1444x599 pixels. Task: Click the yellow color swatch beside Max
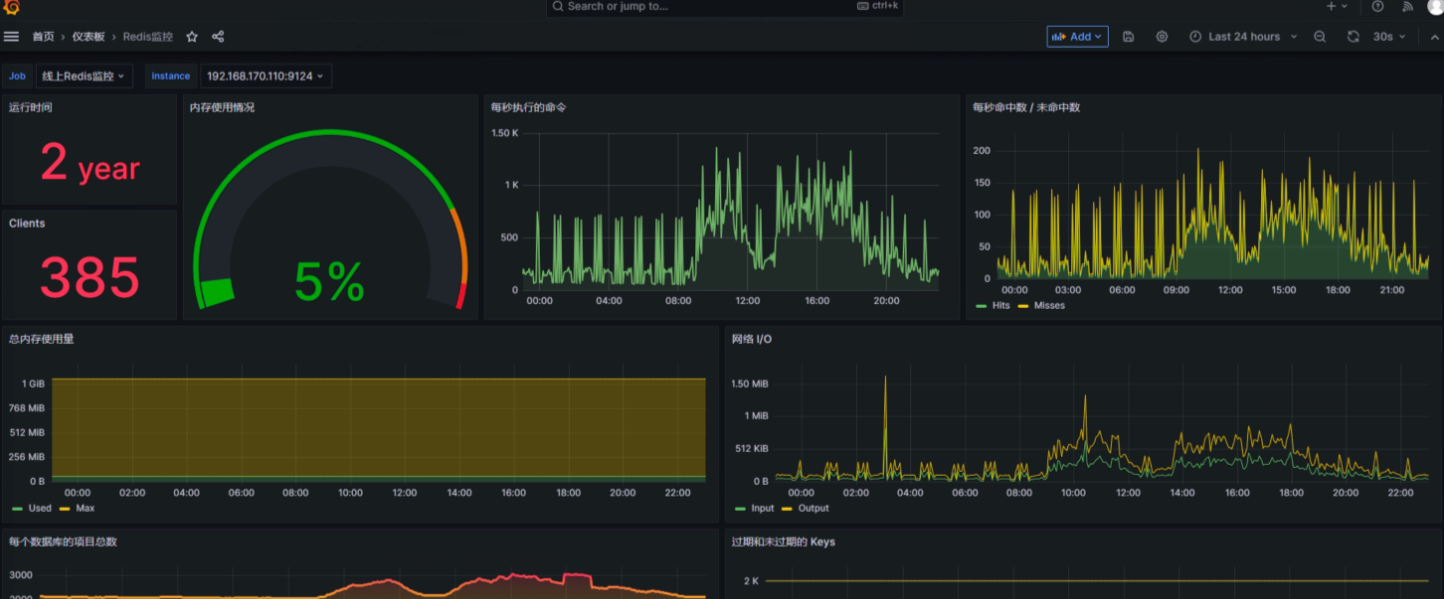point(65,509)
